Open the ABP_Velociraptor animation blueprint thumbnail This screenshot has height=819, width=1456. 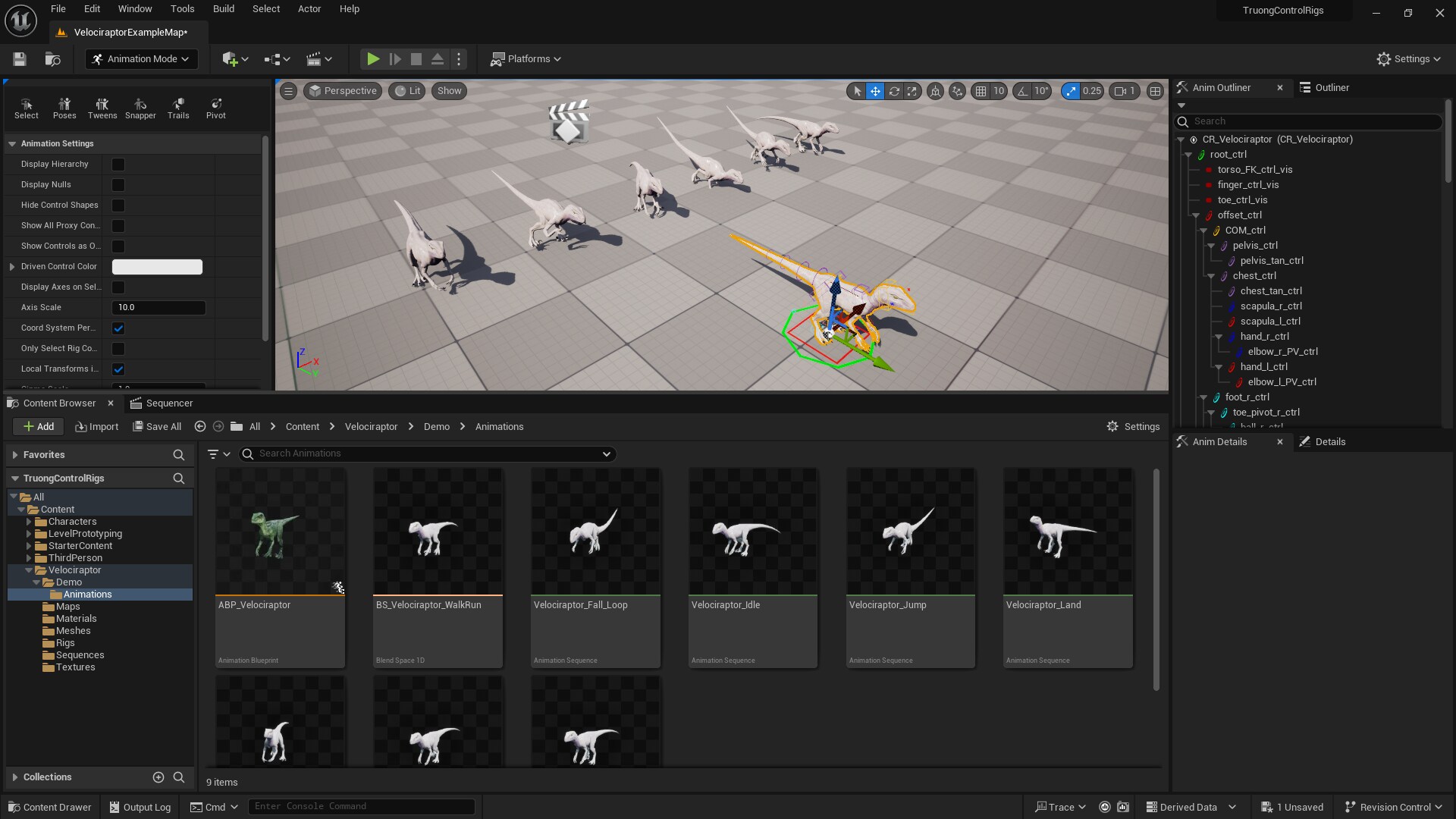pyautogui.click(x=280, y=535)
